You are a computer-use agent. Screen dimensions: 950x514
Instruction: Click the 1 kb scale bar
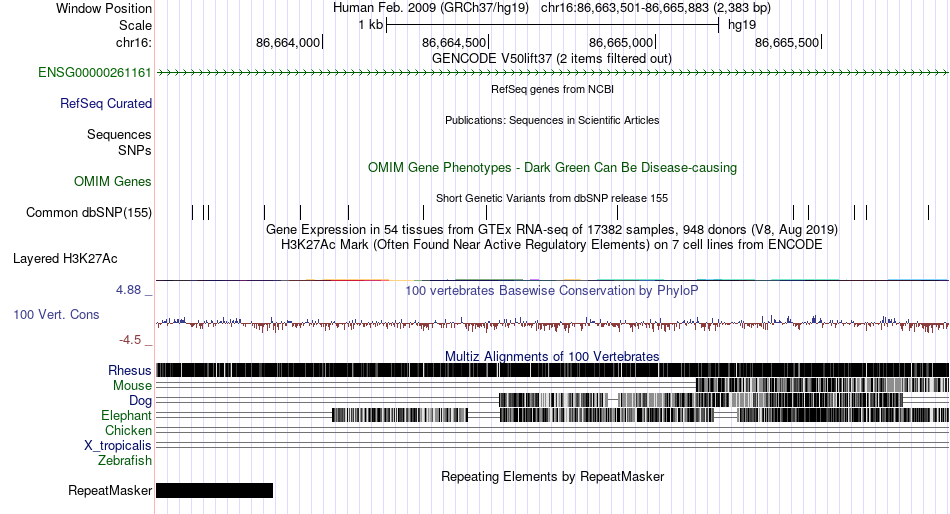pos(552,25)
